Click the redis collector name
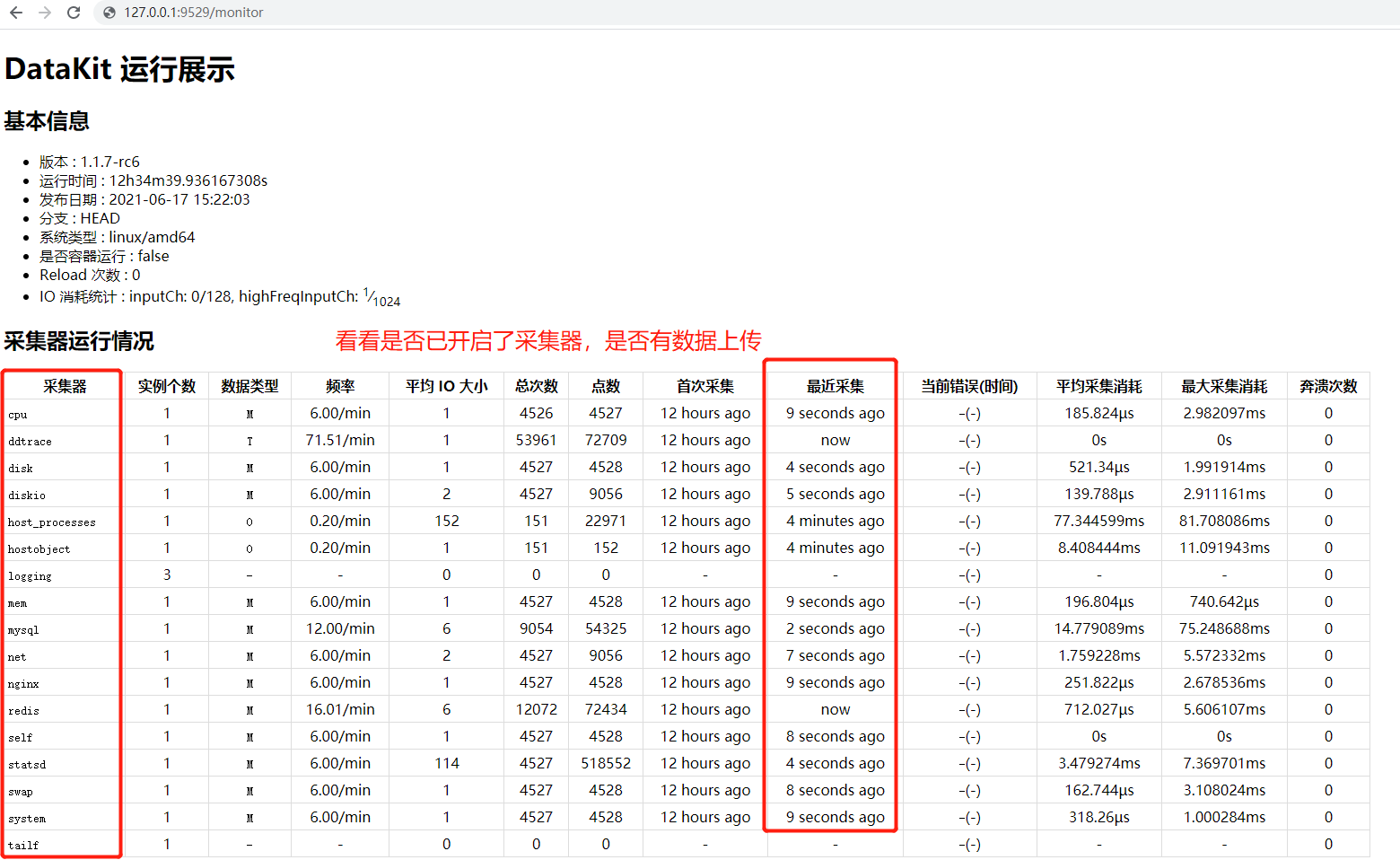The width and height of the screenshot is (1400, 860). pyautogui.click(x=23, y=711)
